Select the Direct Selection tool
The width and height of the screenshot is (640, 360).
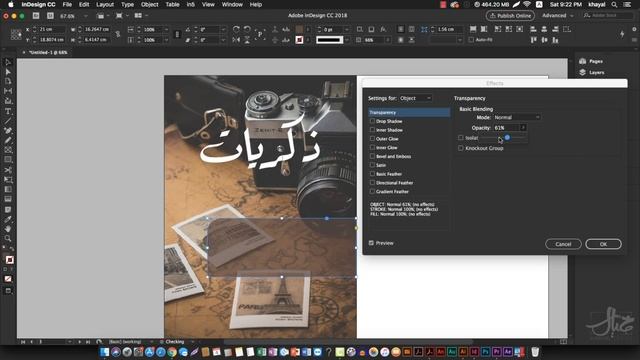click(8, 72)
